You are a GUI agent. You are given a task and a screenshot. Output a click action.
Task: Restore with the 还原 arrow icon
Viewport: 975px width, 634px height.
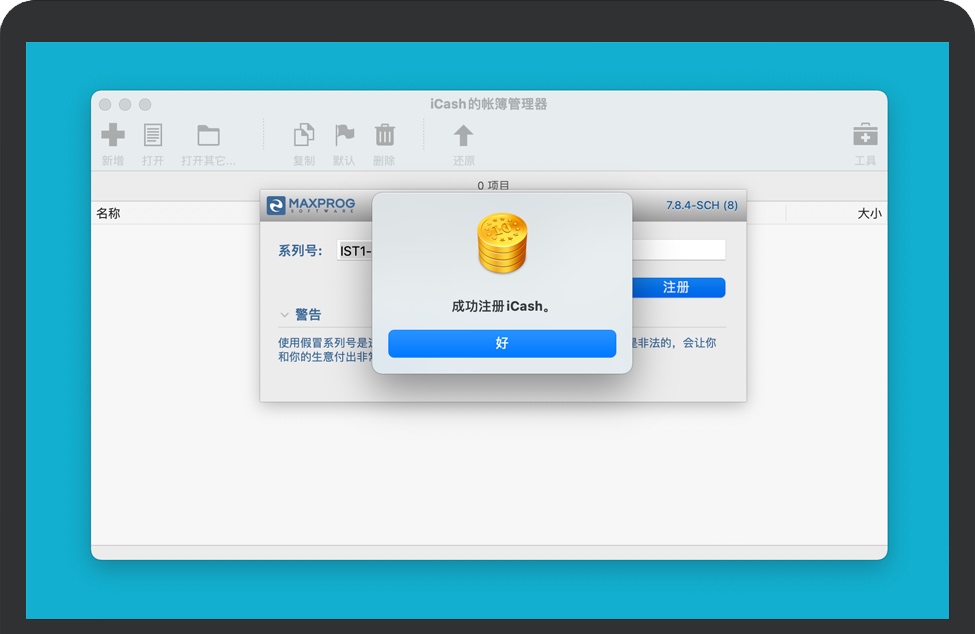[x=461, y=134]
